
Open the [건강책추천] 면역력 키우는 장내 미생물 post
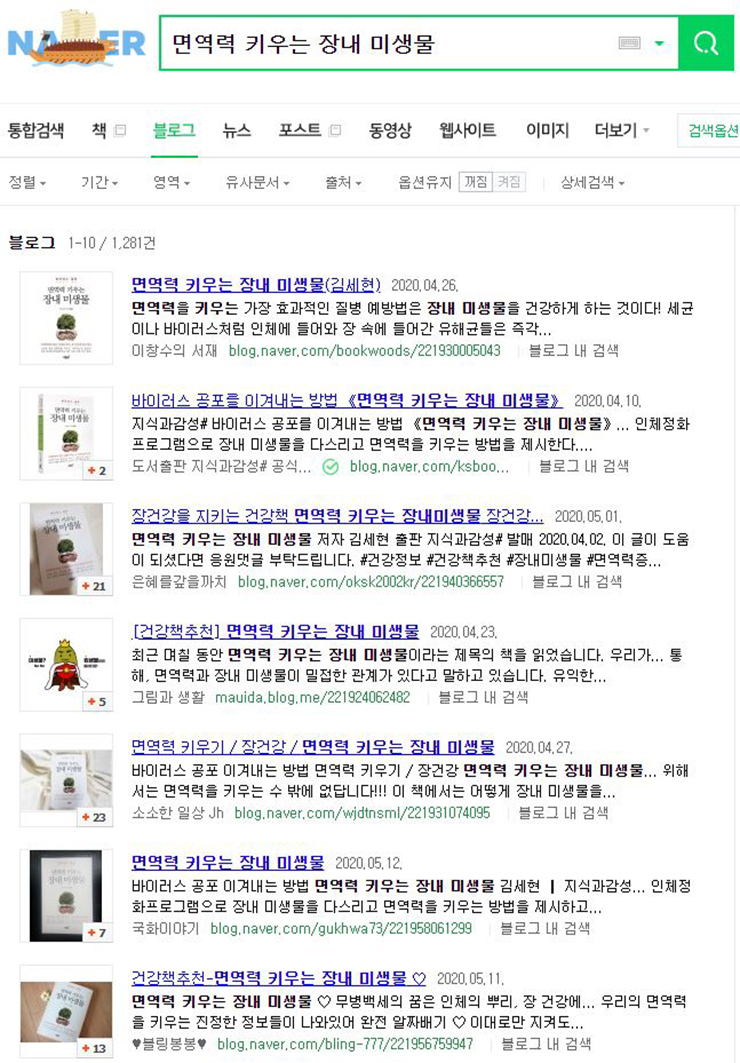point(275,631)
